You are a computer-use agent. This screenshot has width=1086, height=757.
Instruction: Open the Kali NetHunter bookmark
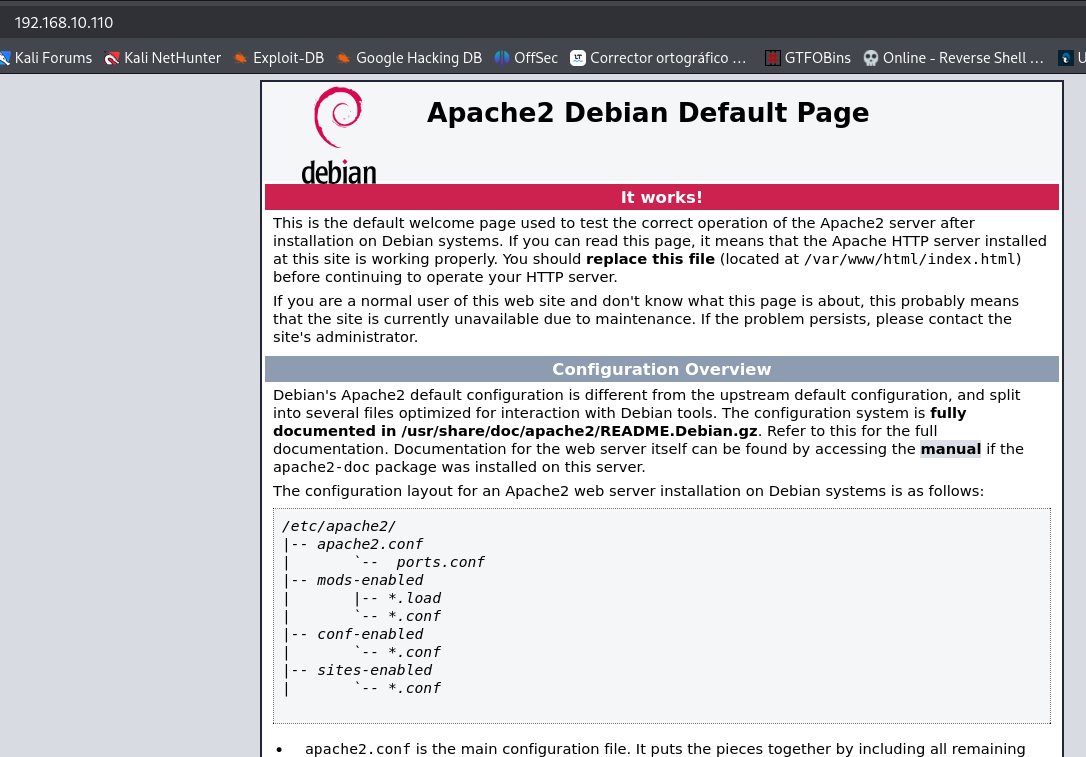(x=163, y=58)
